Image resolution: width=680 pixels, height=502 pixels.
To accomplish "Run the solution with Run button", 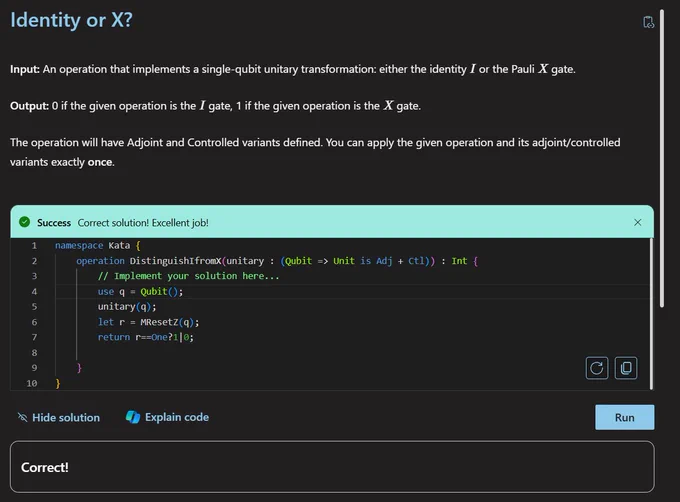I will [624, 417].
